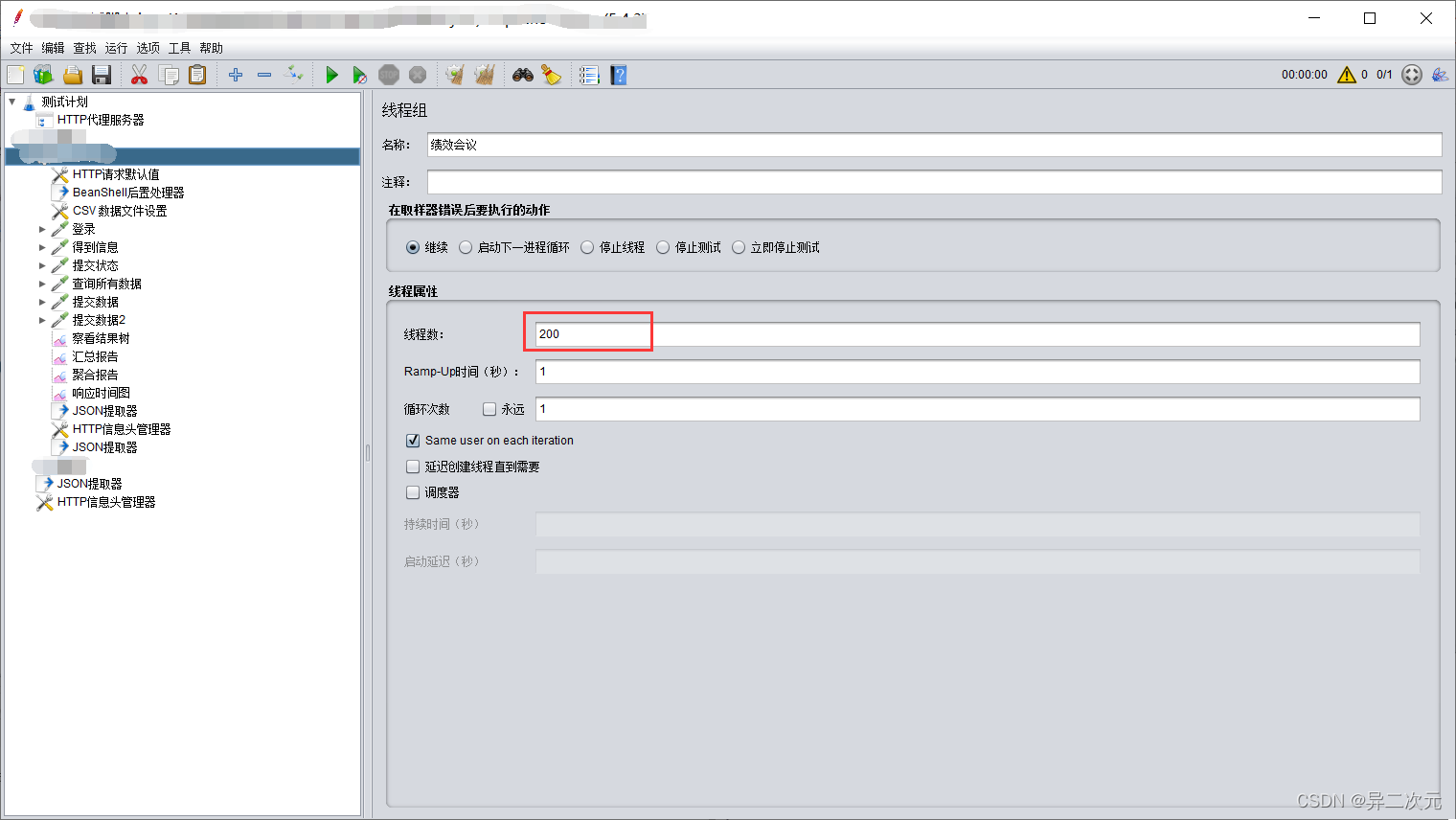
Task: Click the grey STOP octagon icon
Action: click(389, 75)
